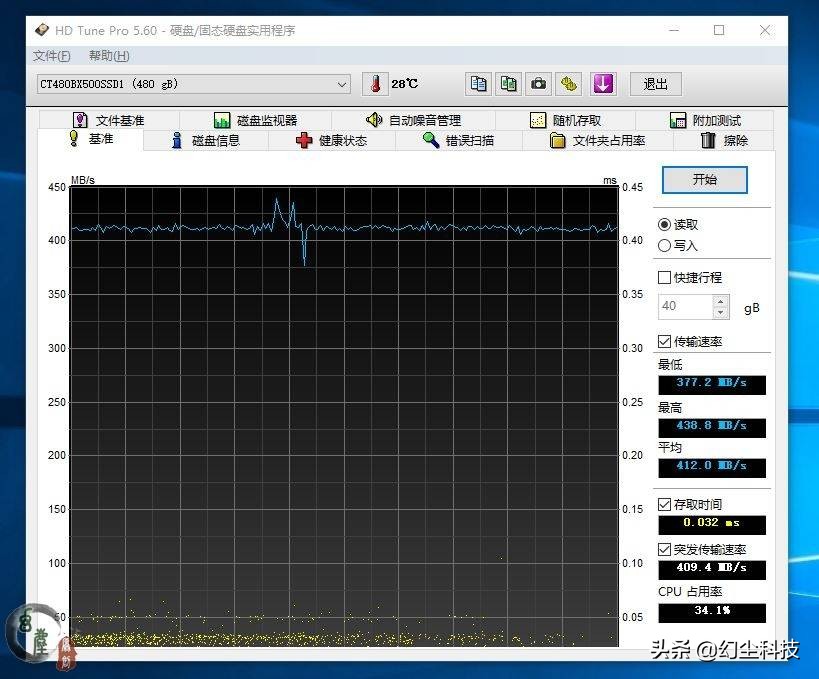Open the CT480BX500SSD1 drive dropdown
Image resolution: width=819 pixels, height=679 pixels.
pyautogui.click(x=342, y=84)
